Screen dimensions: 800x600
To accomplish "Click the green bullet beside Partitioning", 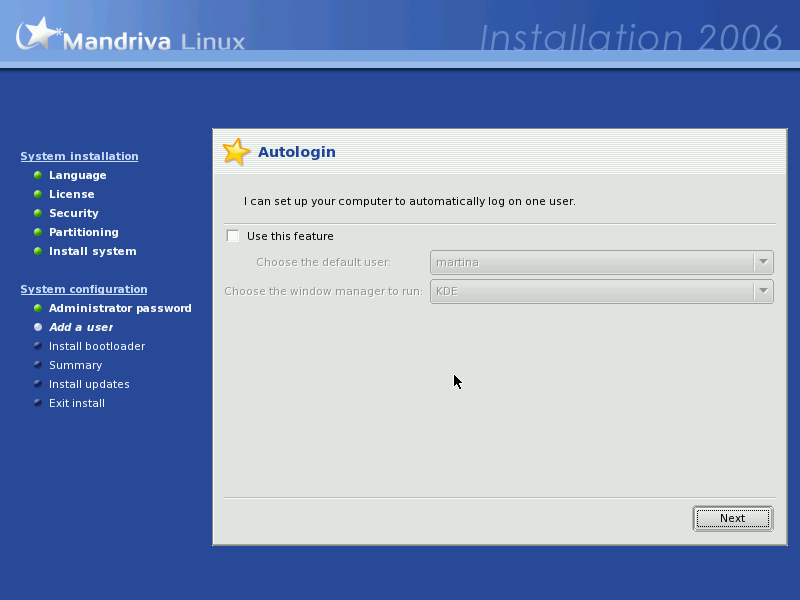I will pos(38,232).
